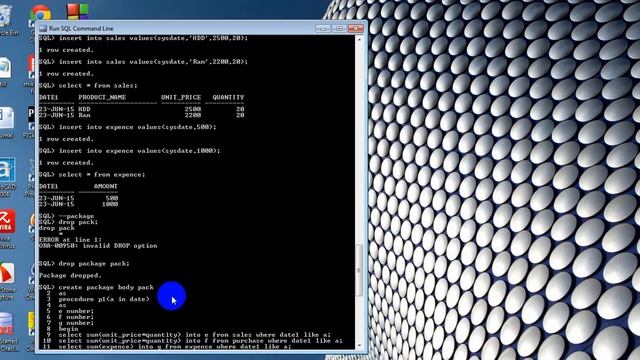Click the 'Run SQL Command Line' title text
This screenshot has height=360, width=640.
(81, 29)
